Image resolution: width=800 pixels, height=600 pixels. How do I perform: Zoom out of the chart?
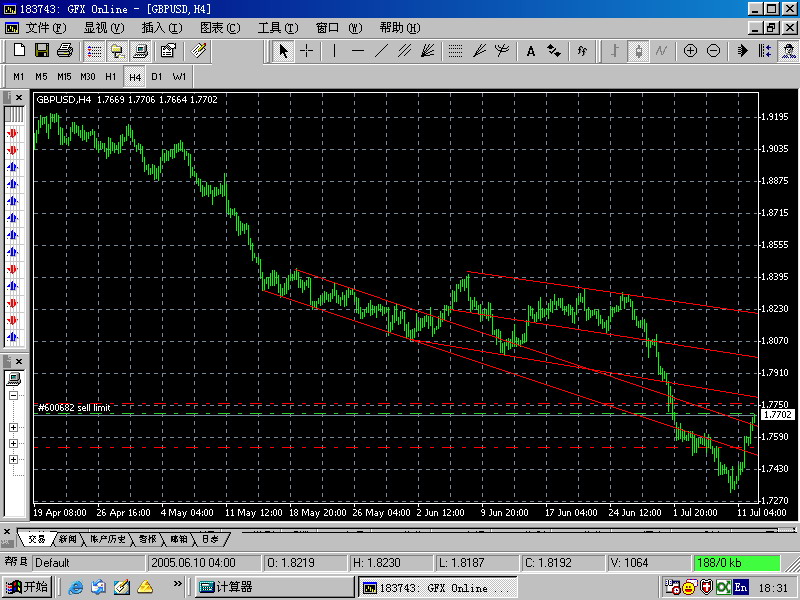click(713, 50)
